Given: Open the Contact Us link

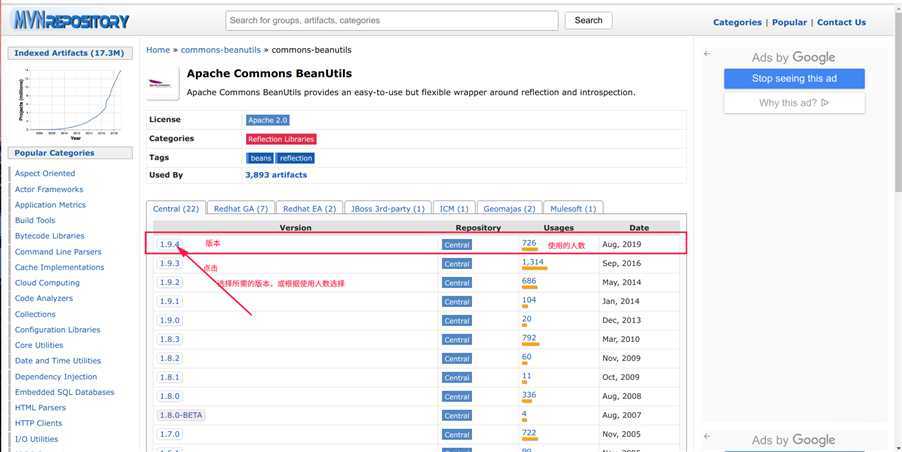Looking at the screenshot, I should click(x=841, y=22).
